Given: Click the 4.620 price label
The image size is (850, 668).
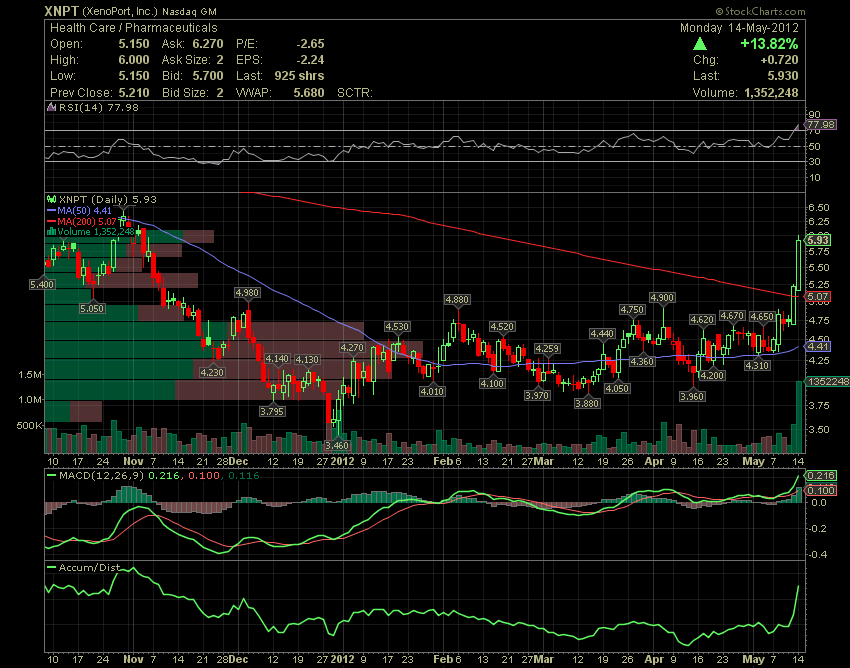Looking at the screenshot, I should pos(702,320).
